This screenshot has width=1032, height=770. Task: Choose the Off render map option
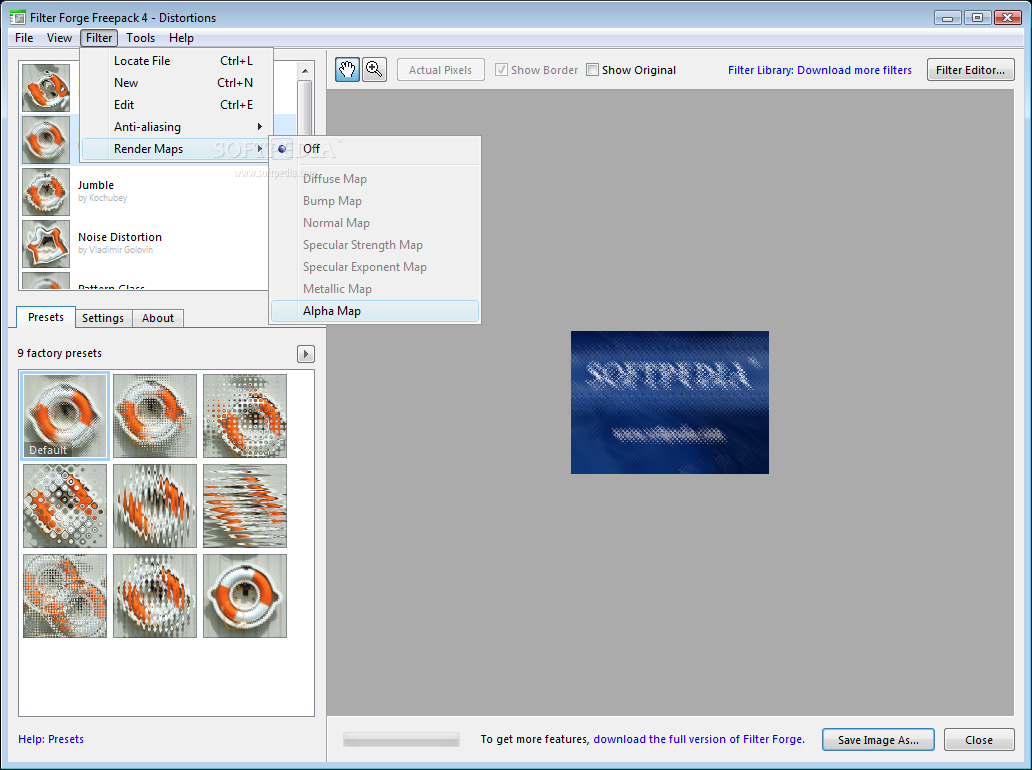click(x=375, y=149)
